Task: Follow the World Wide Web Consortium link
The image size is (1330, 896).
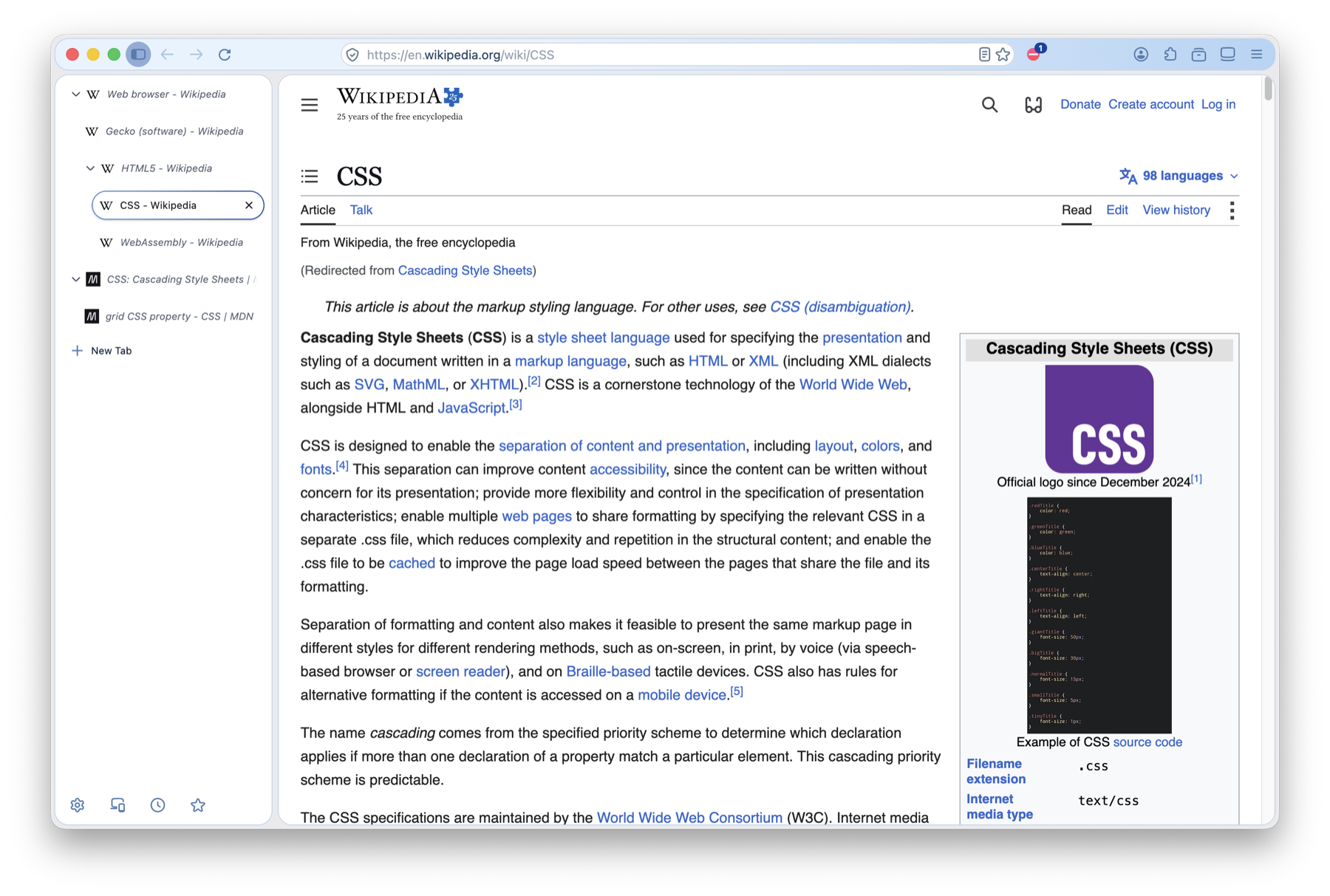Action: click(x=689, y=818)
